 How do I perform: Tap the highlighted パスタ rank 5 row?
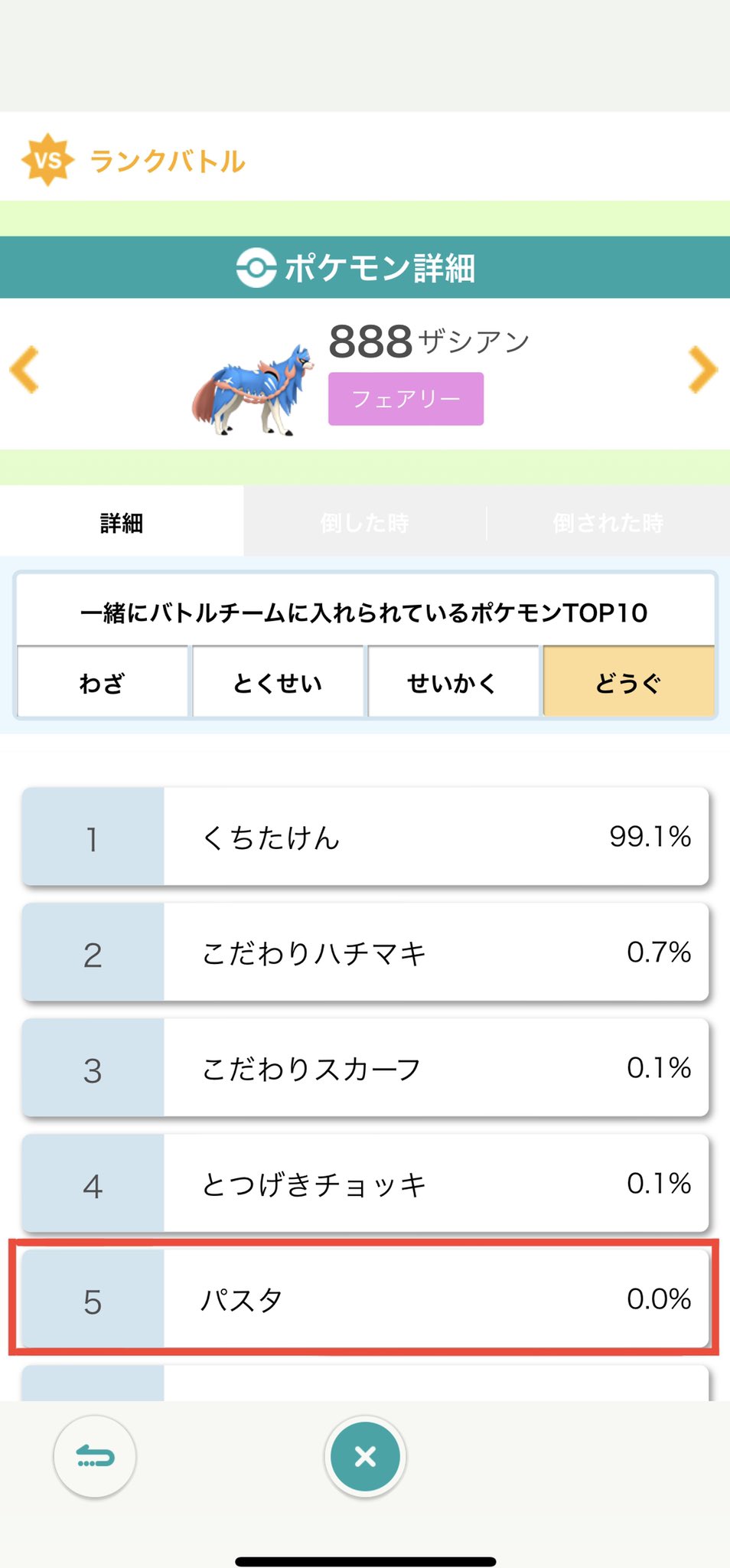(x=365, y=1299)
